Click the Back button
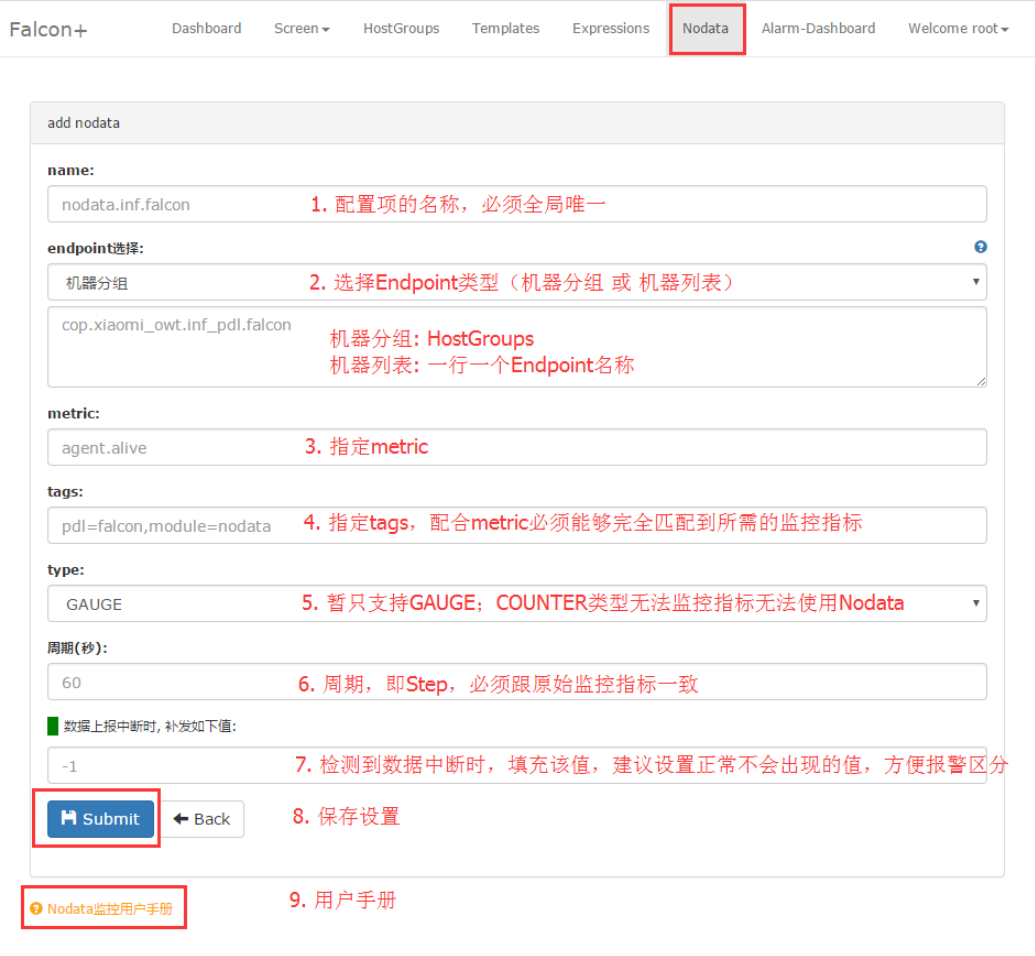 point(203,818)
